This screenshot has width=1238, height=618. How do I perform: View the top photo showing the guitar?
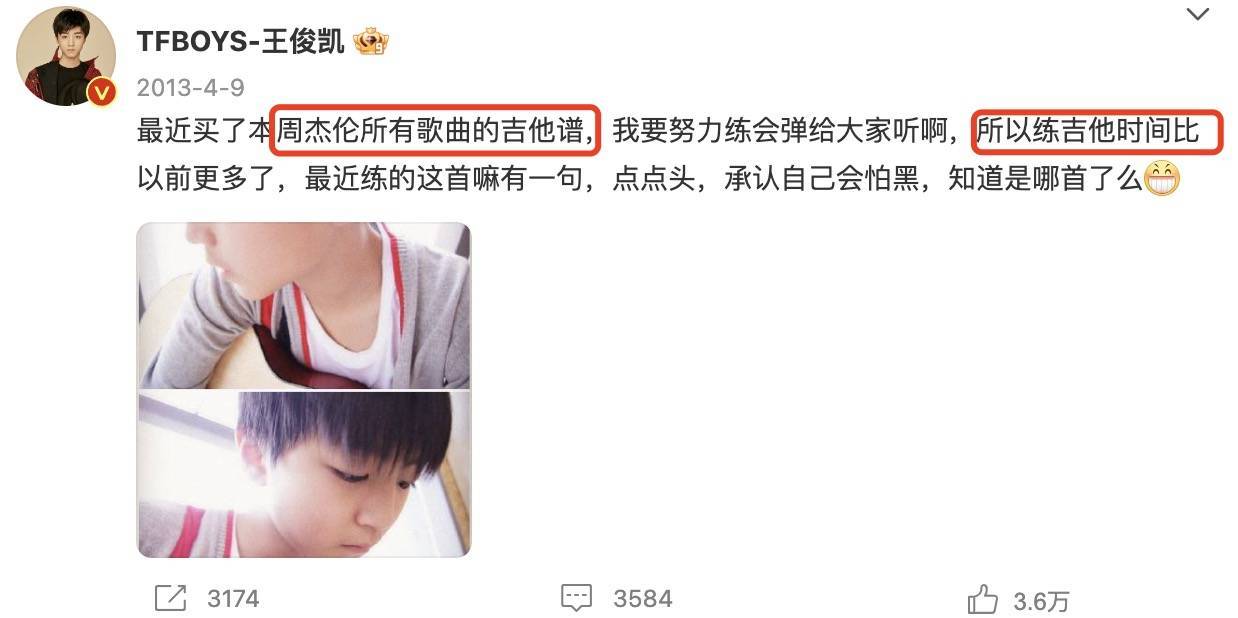point(303,305)
